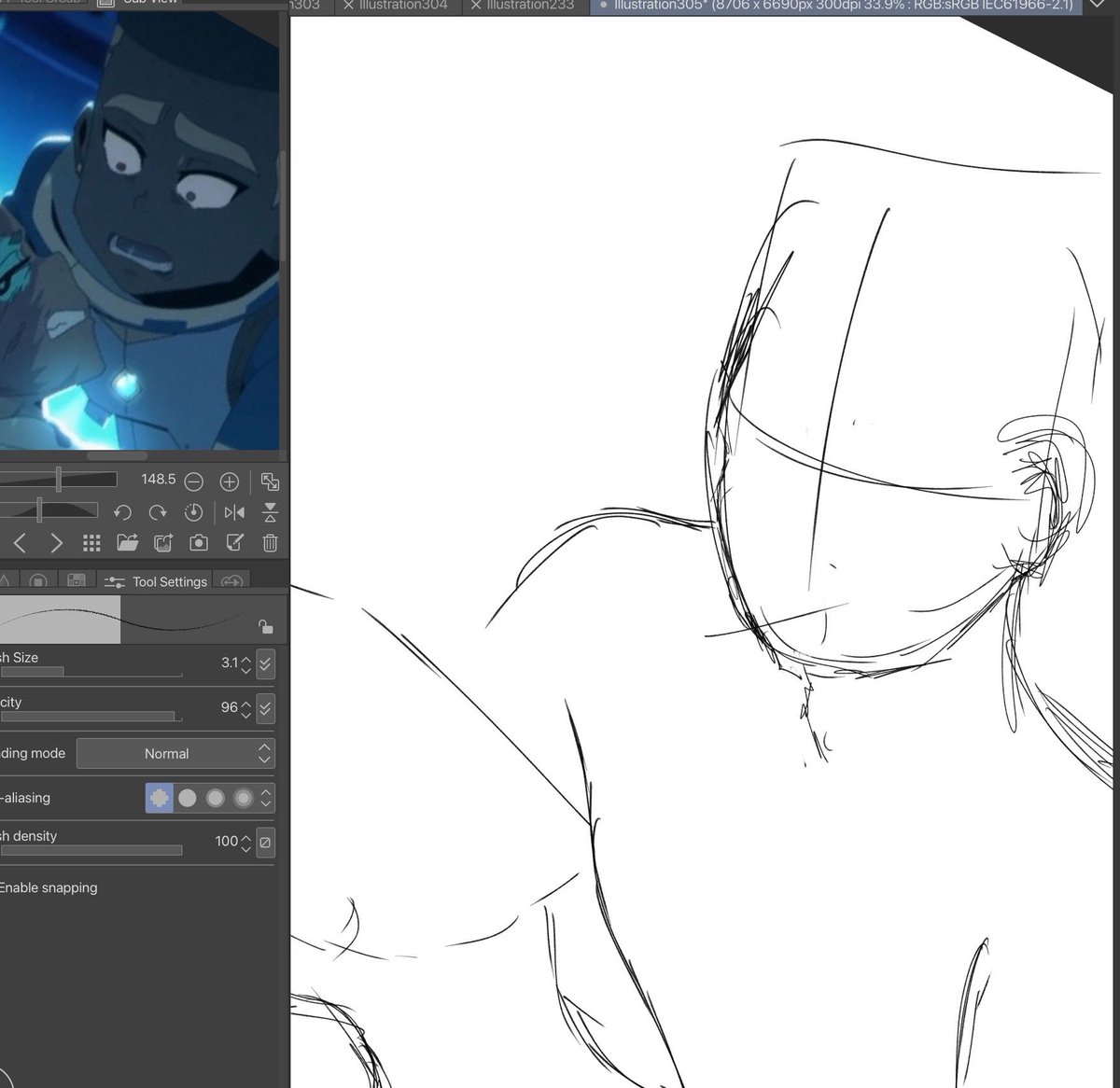The height and width of the screenshot is (1088, 1120).
Task: Open Opacity dynamics settings button
Action: [265, 708]
